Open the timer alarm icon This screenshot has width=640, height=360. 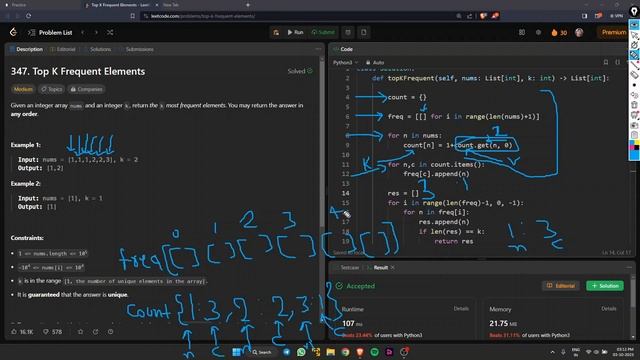348,32
